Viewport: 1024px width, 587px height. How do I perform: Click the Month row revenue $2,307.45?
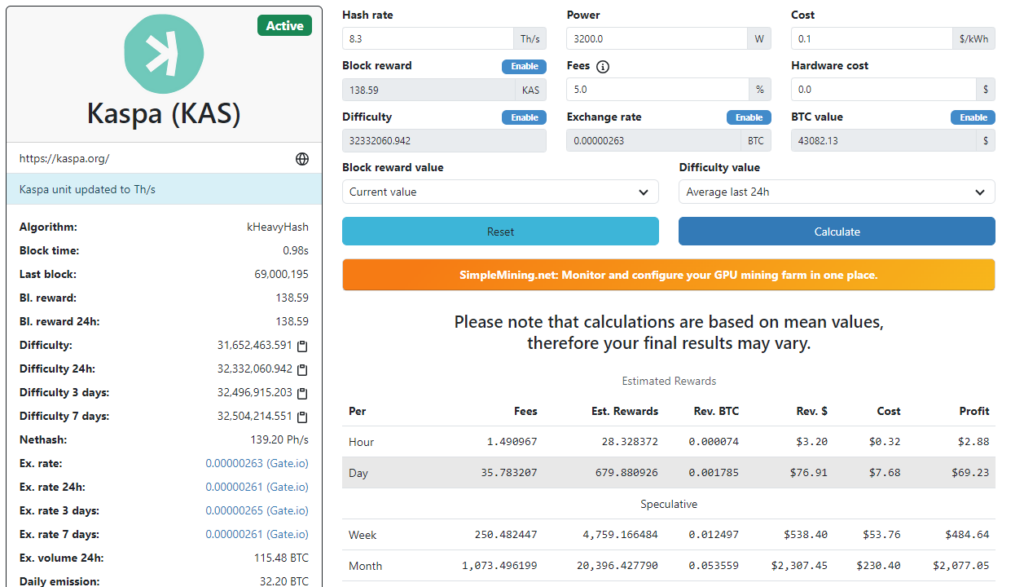799,565
